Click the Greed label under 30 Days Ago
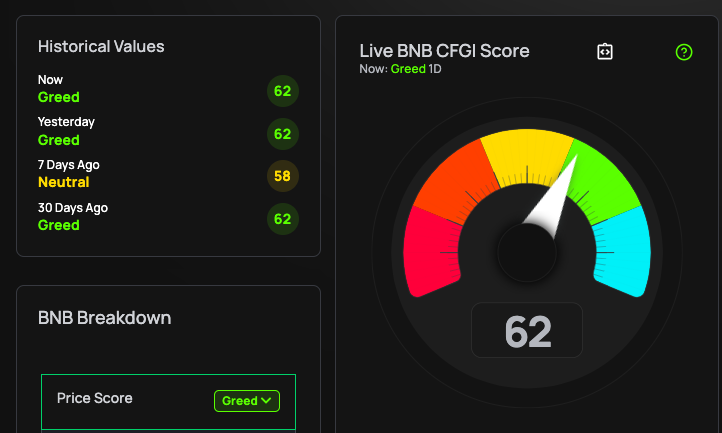Image resolution: width=722 pixels, height=433 pixels. 59,226
